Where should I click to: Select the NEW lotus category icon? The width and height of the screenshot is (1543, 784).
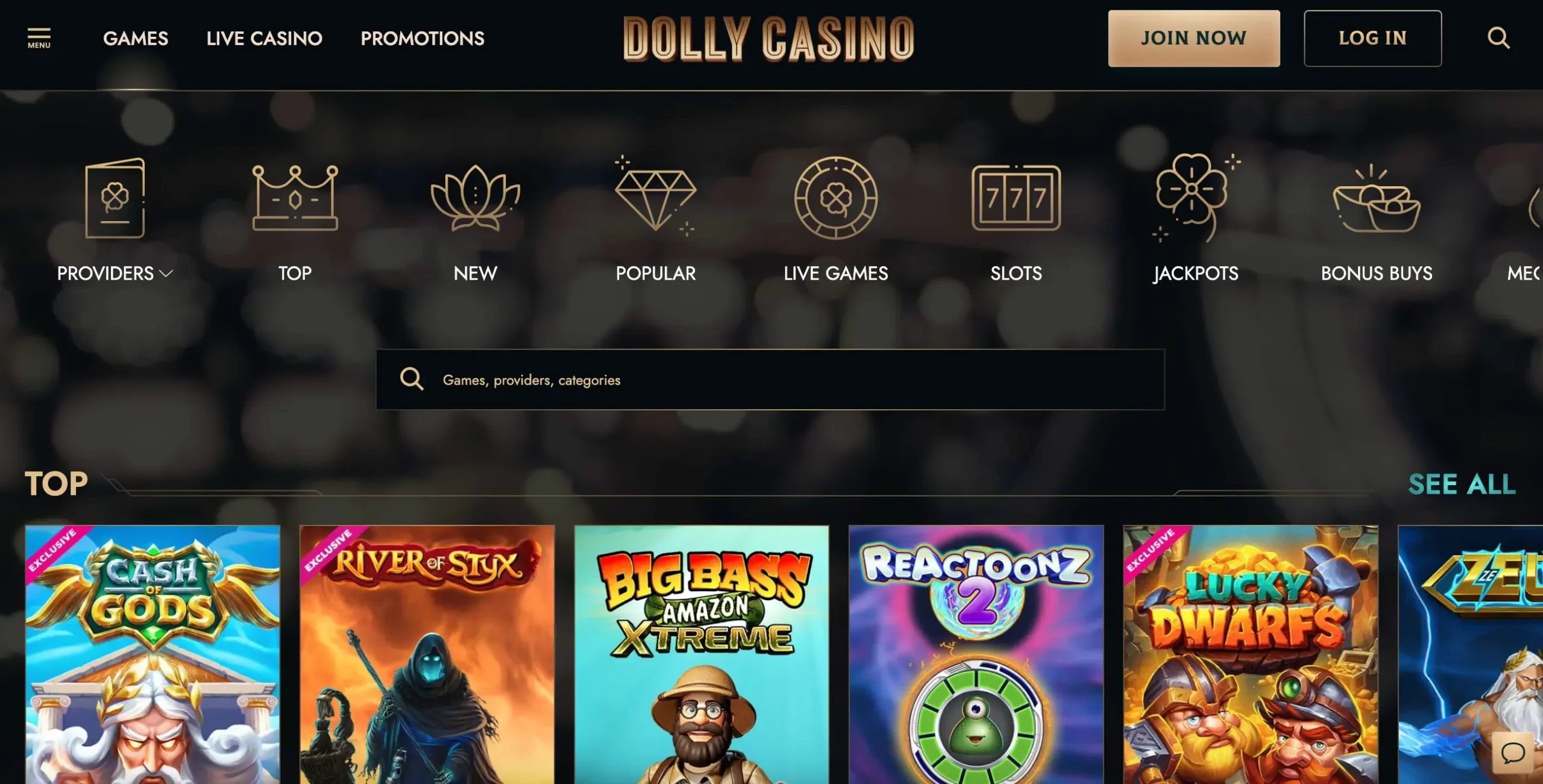[x=476, y=198]
